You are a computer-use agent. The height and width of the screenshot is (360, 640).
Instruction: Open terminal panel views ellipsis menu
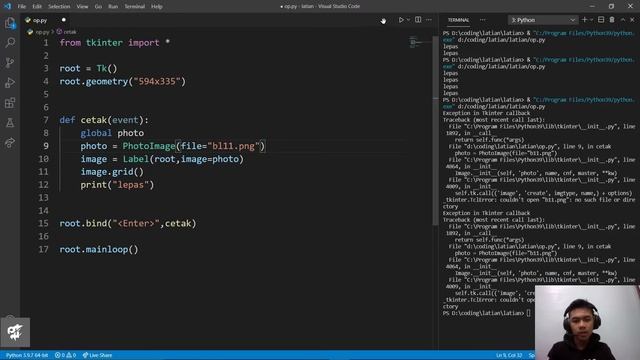482,20
